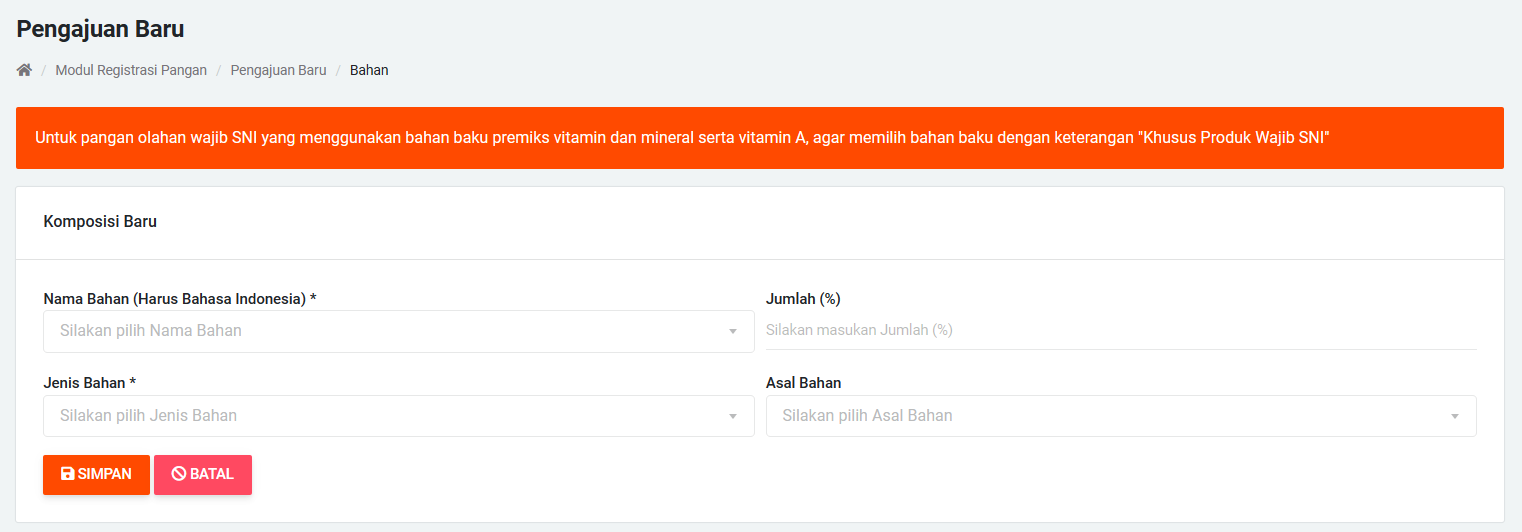Open the Jenis Bahan selection box
Image resolution: width=1522 pixels, height=532 pixels.
tap(380, 416)
